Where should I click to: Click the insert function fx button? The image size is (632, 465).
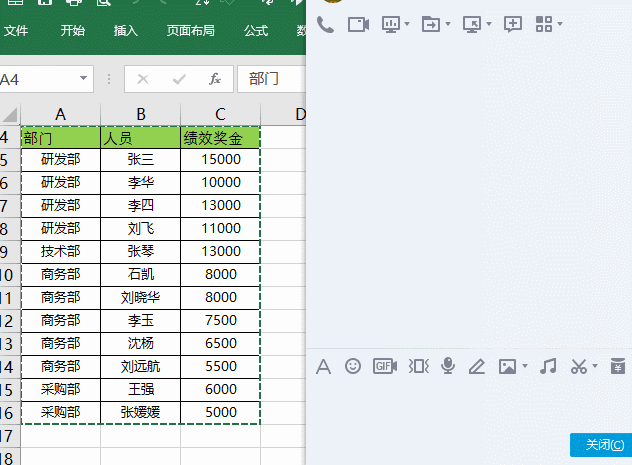click(215, 79)
